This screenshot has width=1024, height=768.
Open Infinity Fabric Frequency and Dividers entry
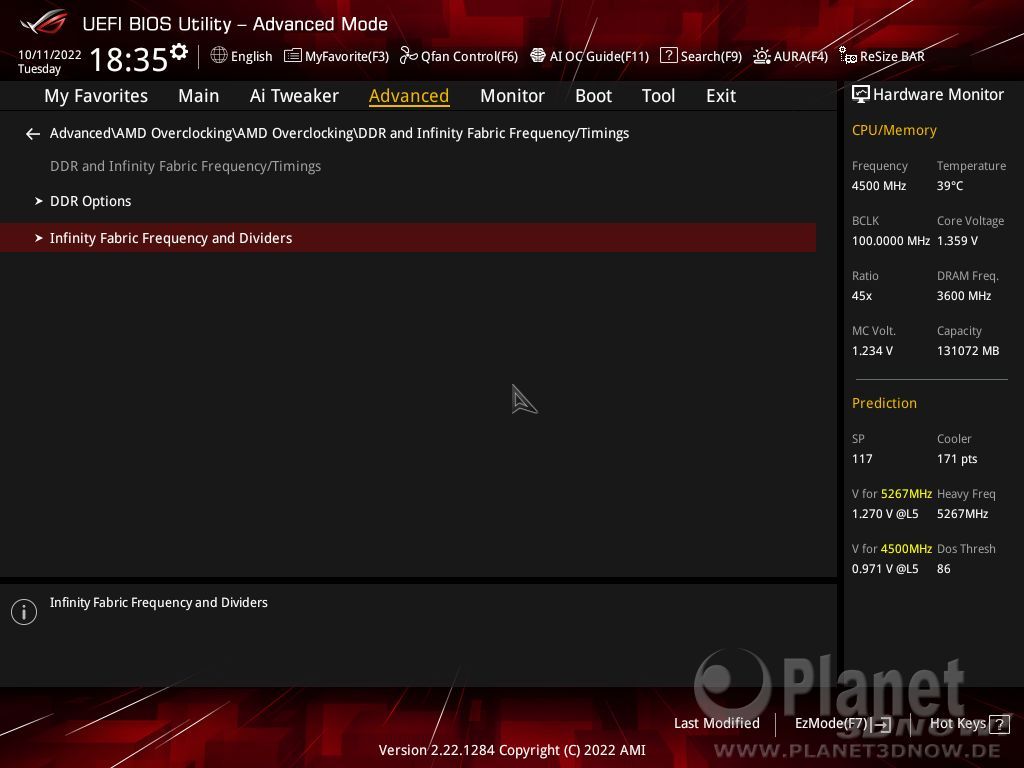tap(408, 238)
